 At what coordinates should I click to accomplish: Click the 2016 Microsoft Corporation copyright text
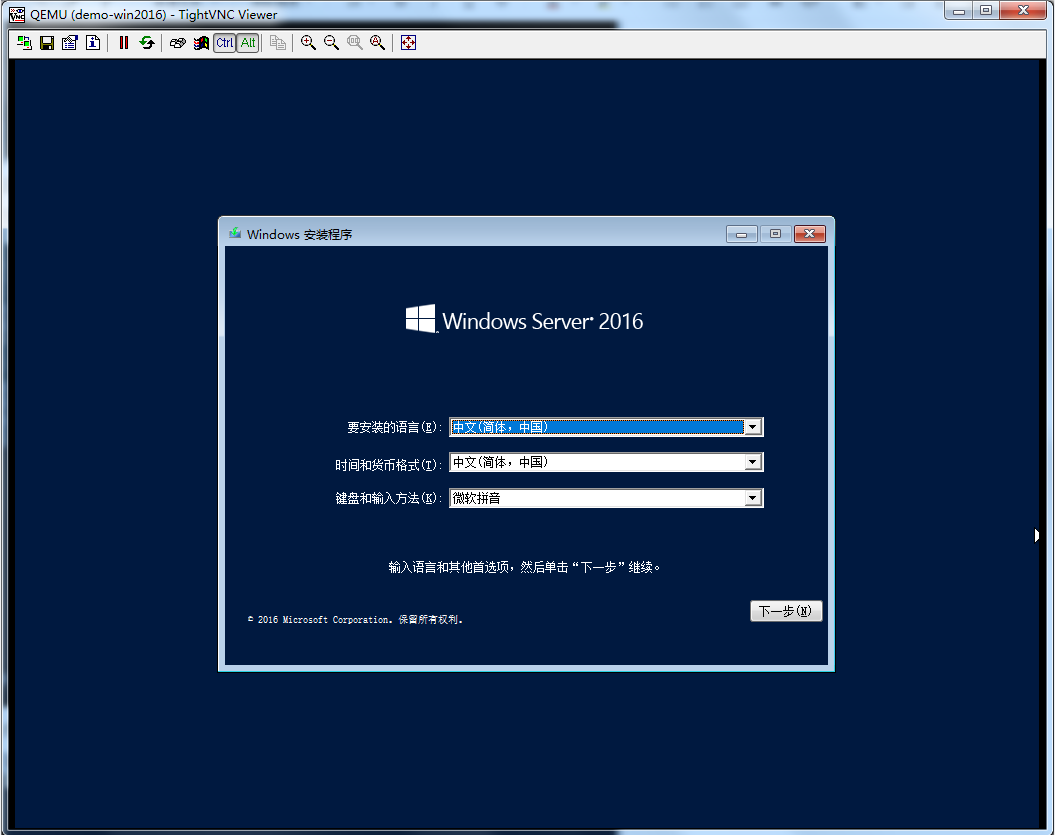(355, 620)
